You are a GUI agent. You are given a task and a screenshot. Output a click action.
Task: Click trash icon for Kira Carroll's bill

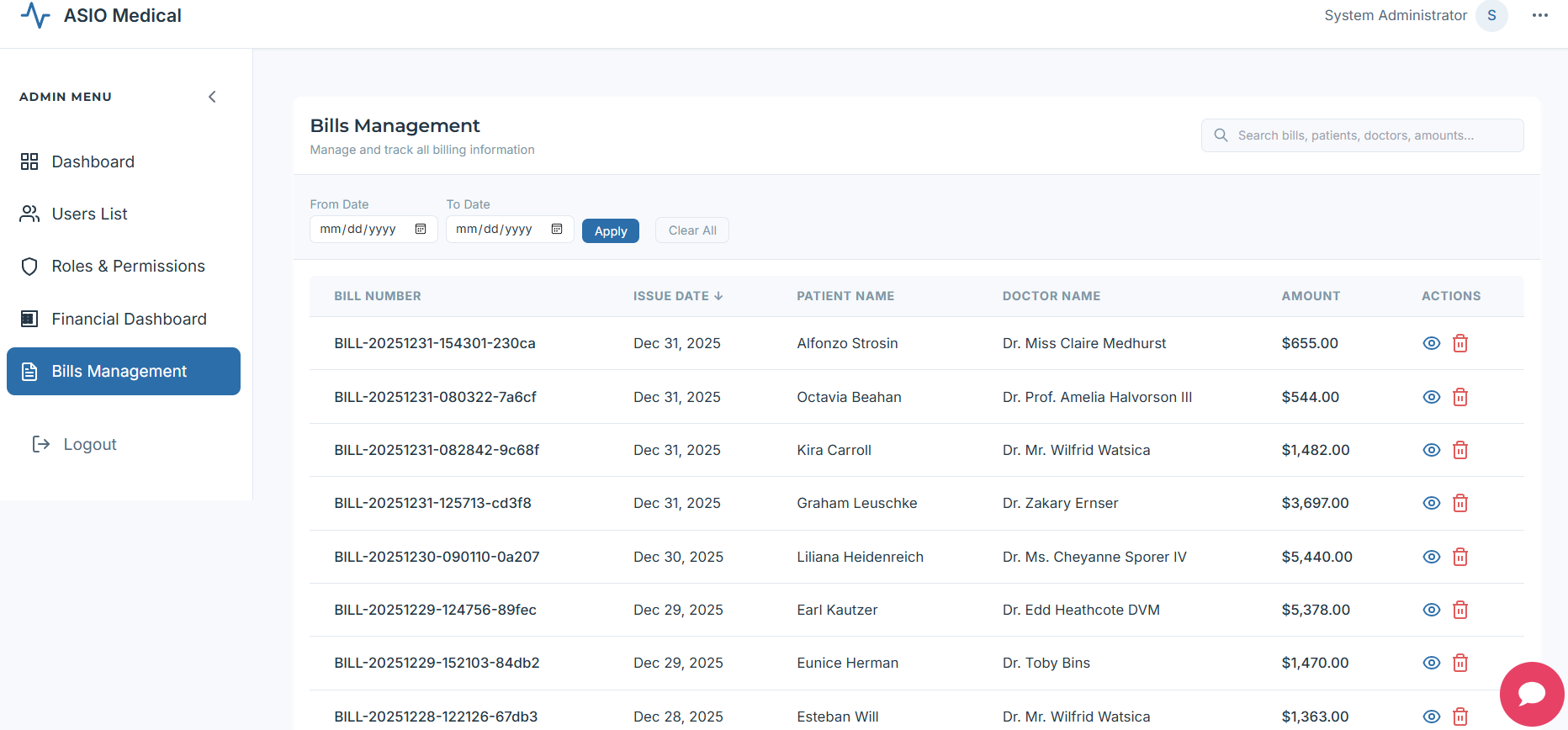click(1460, 450)
